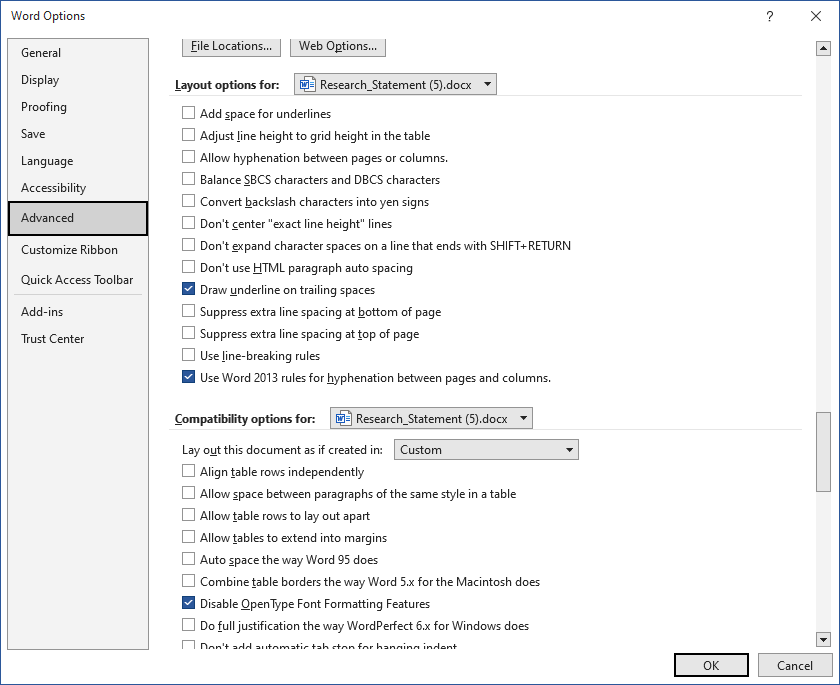Confirm changes with the OK button

(x=711, y=664)
